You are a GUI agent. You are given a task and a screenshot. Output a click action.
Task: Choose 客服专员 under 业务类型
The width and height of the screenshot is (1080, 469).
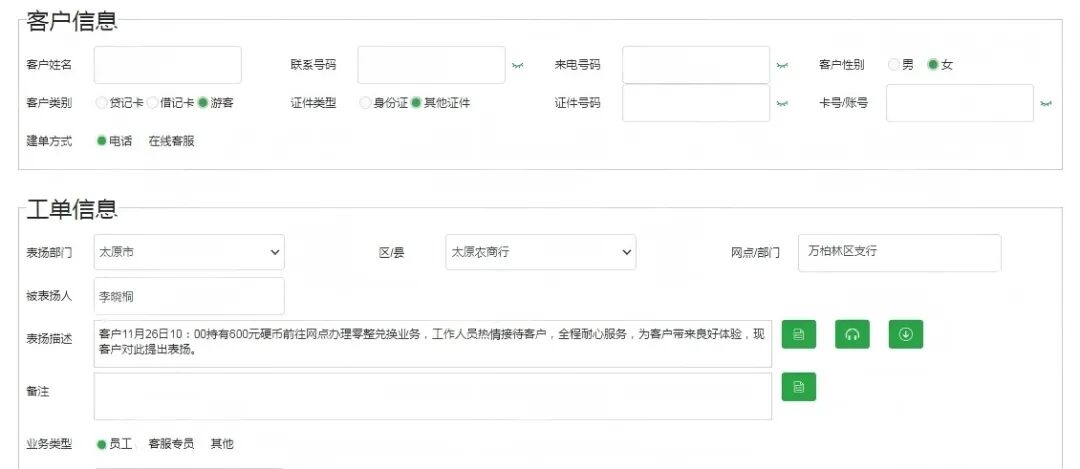(x=171, y=443)
